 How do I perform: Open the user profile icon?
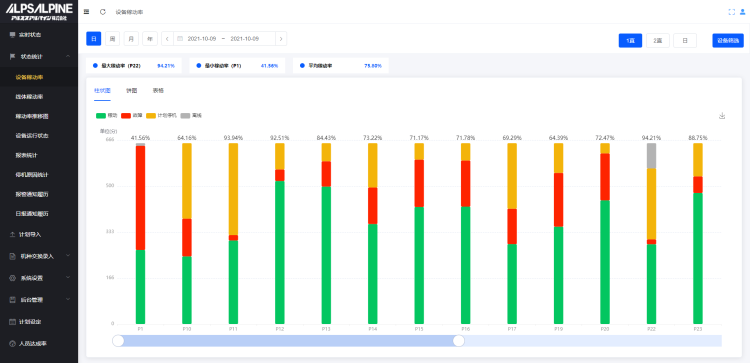742,12
